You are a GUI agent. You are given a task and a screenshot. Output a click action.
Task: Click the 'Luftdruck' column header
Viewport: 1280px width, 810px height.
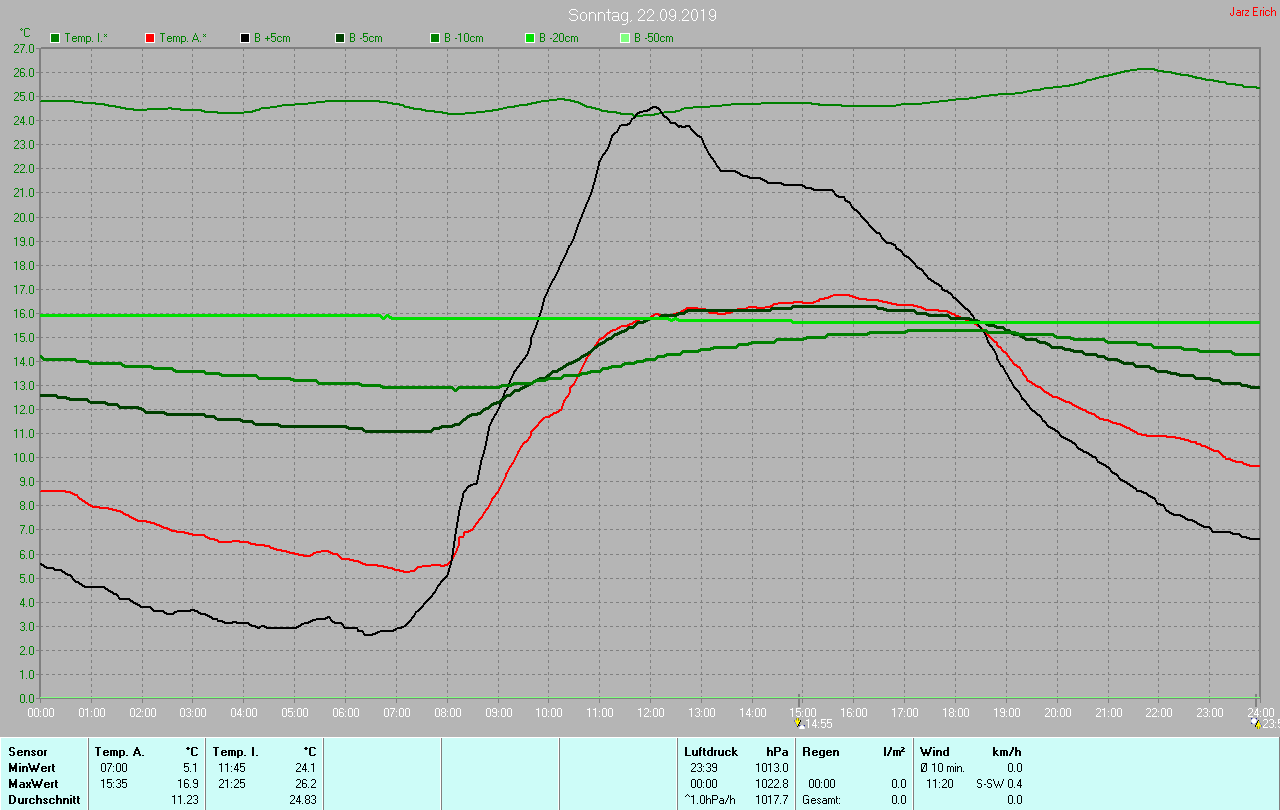tap(711, 752)
